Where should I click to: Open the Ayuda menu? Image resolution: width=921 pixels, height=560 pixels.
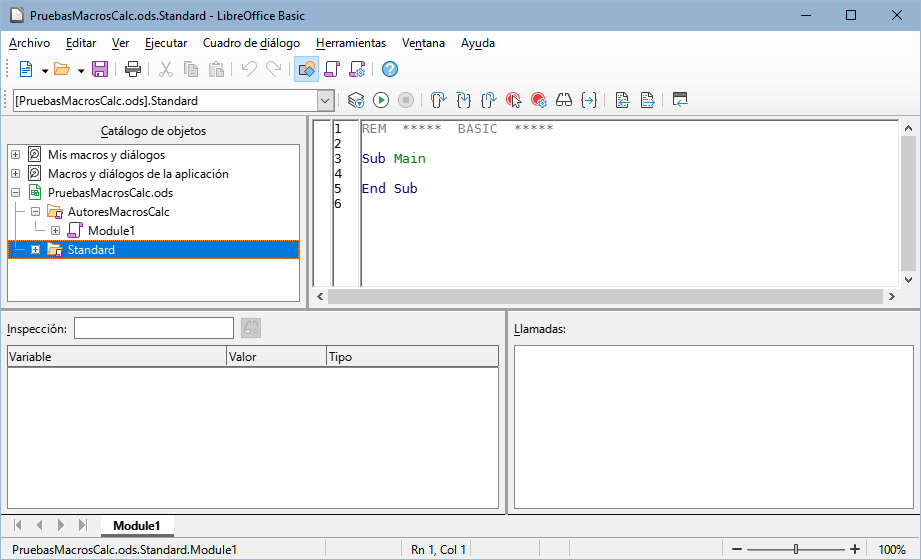478,43
